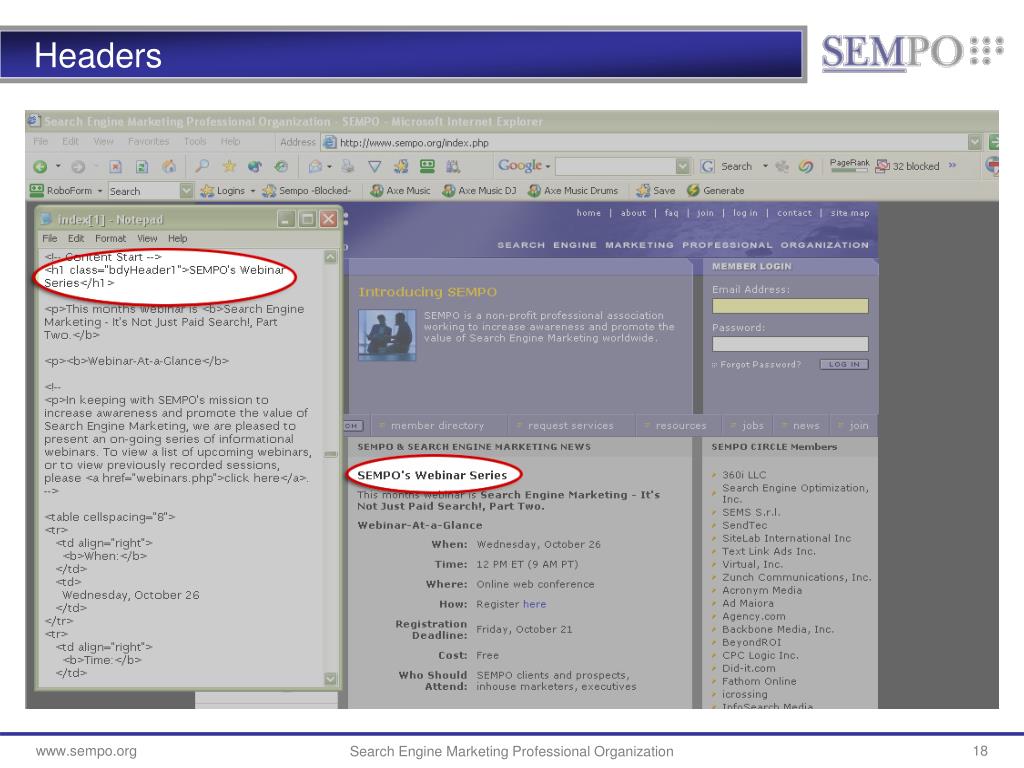Click the RoboForm Generate button
1024x768 pixels.
click(x=715, y=191)
